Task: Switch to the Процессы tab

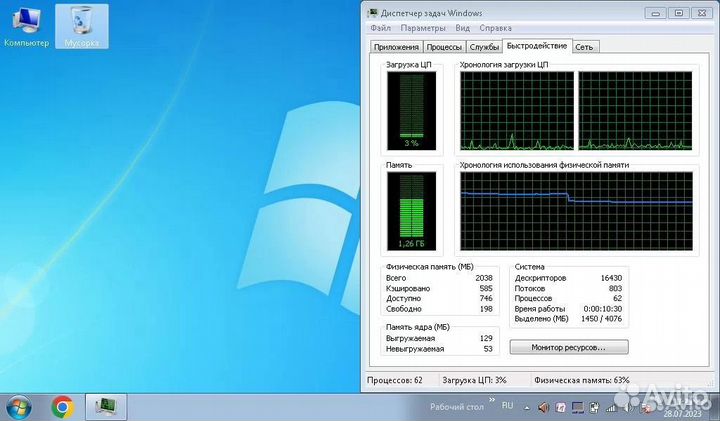Action: [444, 47]
